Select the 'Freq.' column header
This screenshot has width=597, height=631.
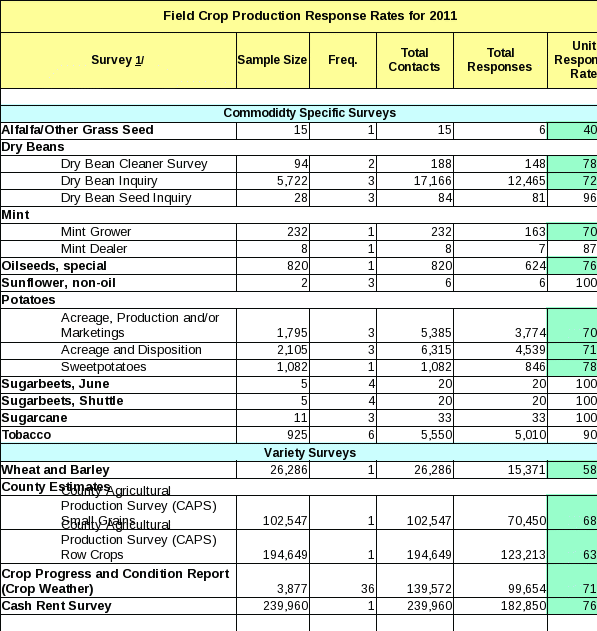pos(343,60)
